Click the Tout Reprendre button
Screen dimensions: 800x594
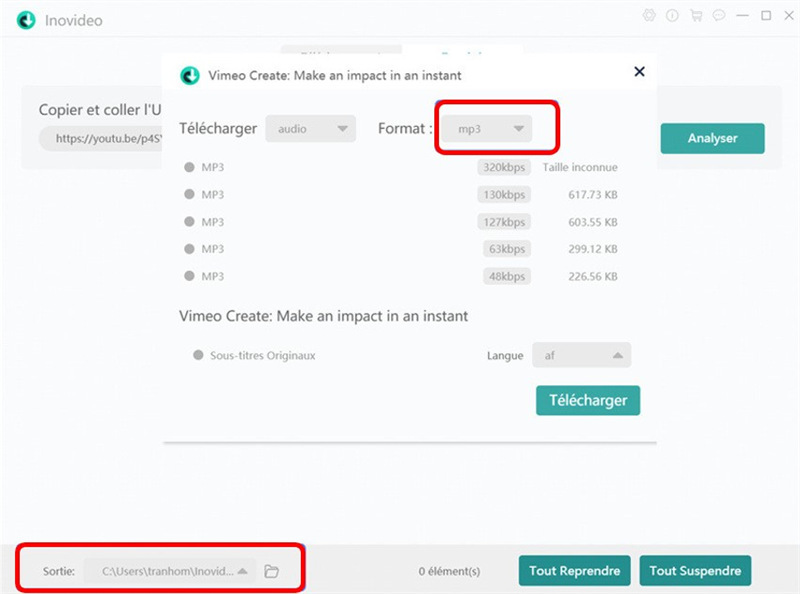tap(574, 571)
